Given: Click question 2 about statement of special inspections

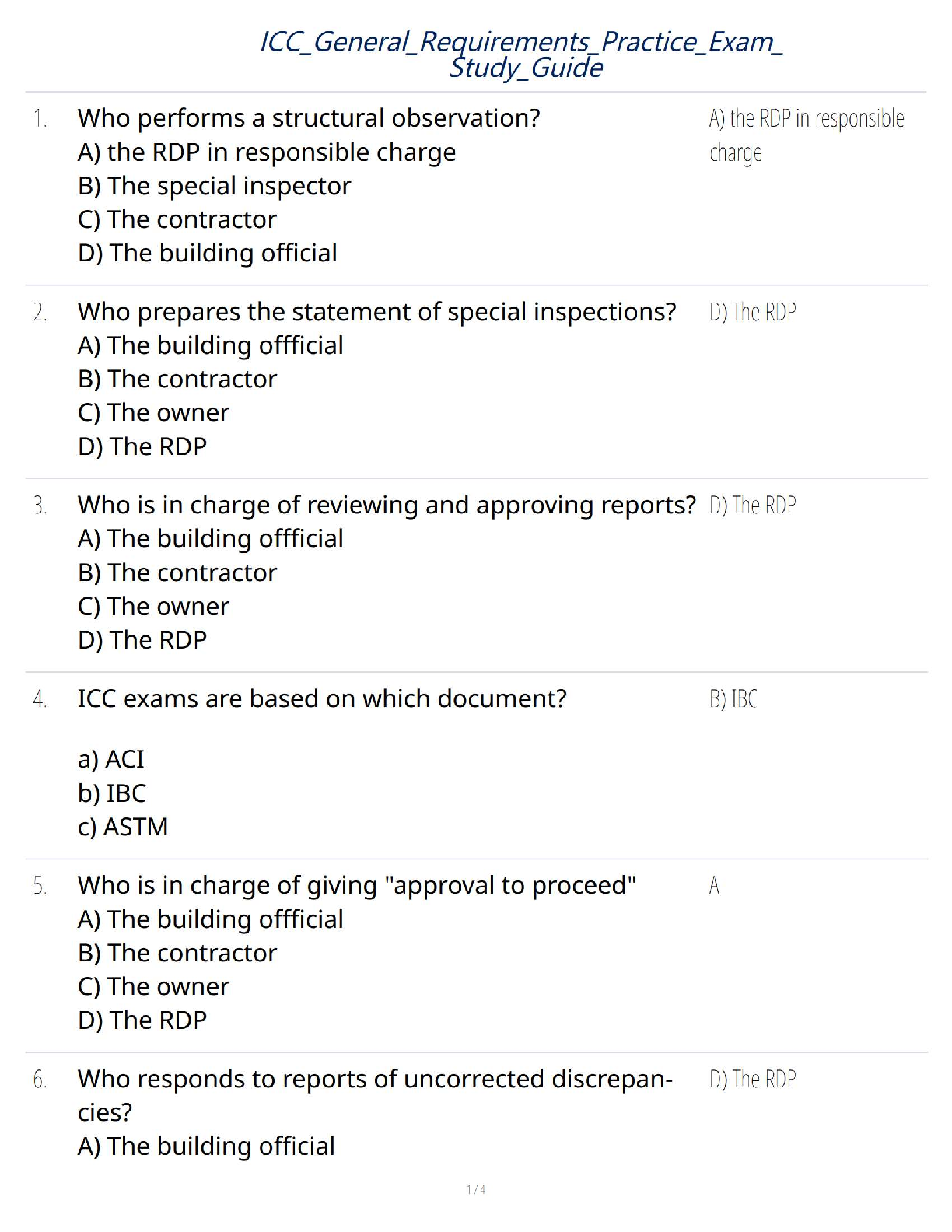Looking at the screenshot, I should coord(377,312).
